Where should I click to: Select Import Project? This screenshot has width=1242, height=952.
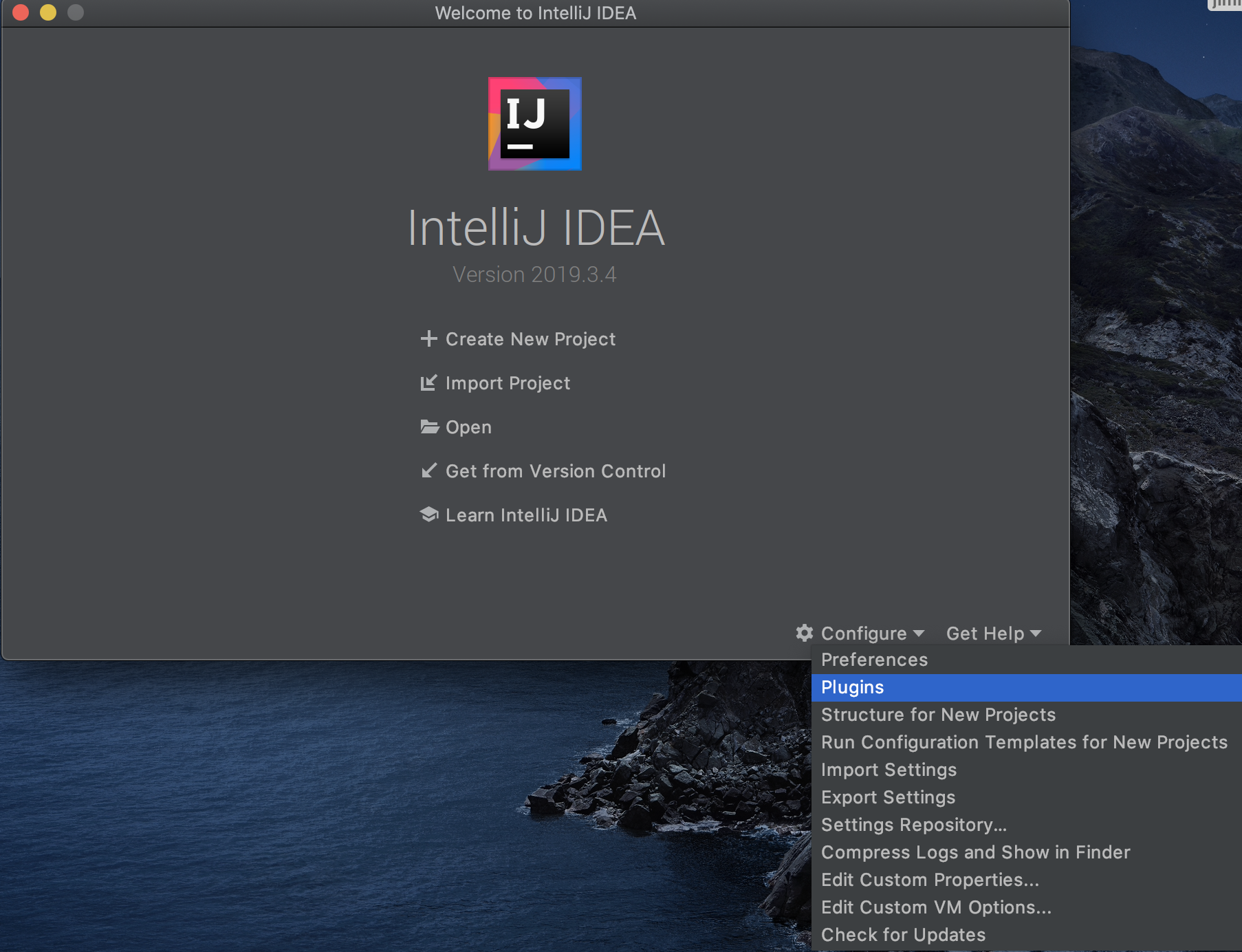click(508, 383)
